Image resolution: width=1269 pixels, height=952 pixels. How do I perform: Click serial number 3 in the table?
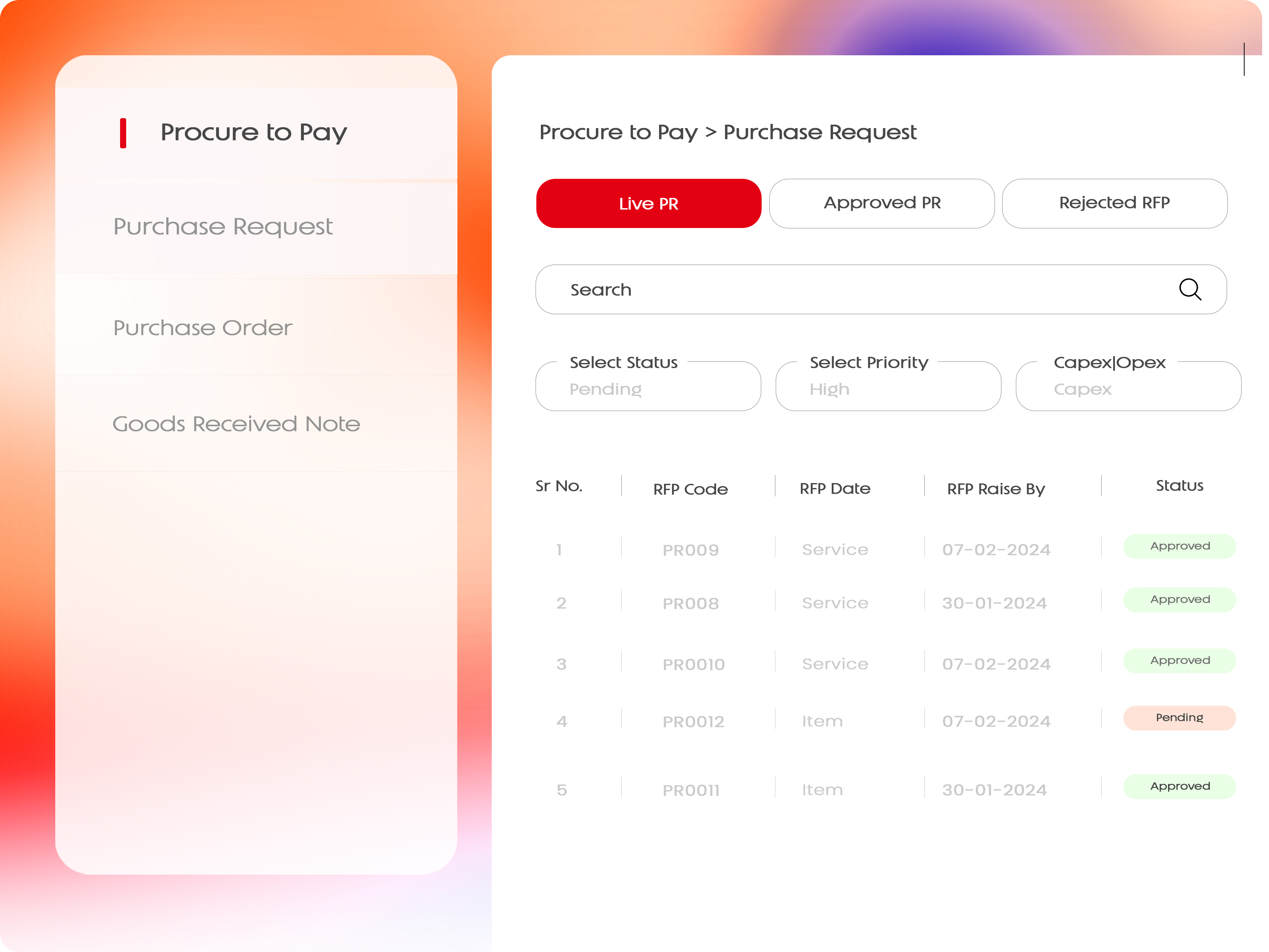point(561,664)
